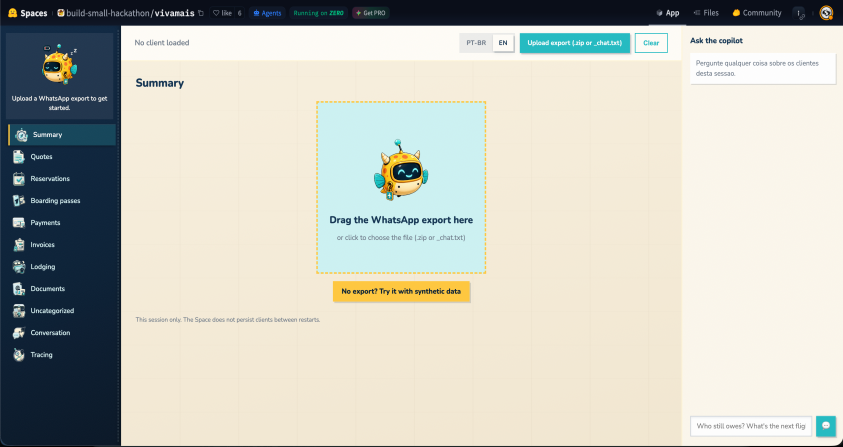Click Upload export (.zip or _chat.txt) button
843x447 pixels.
coord(575,43)
